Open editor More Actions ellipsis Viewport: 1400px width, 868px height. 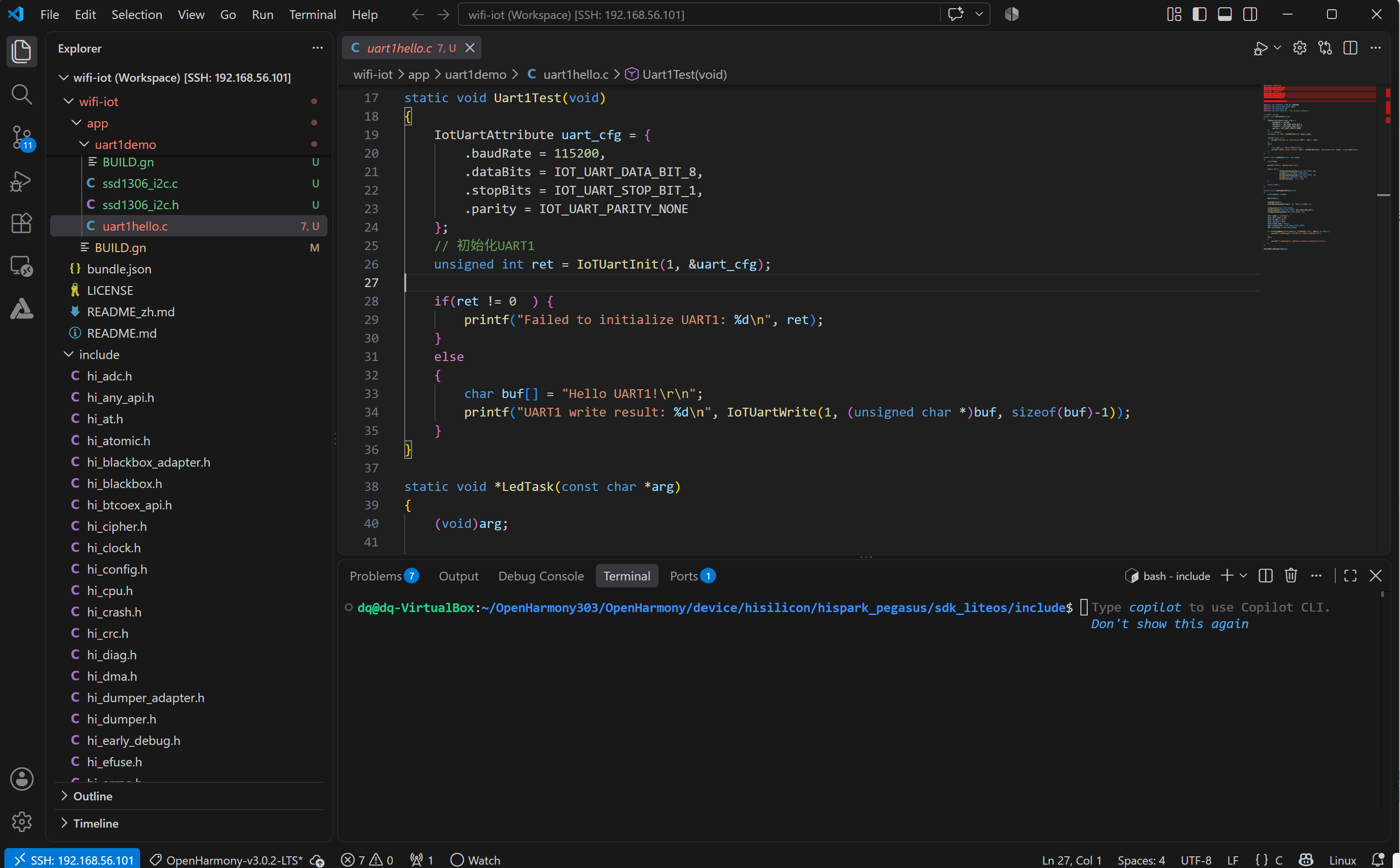click(1375, 48)
